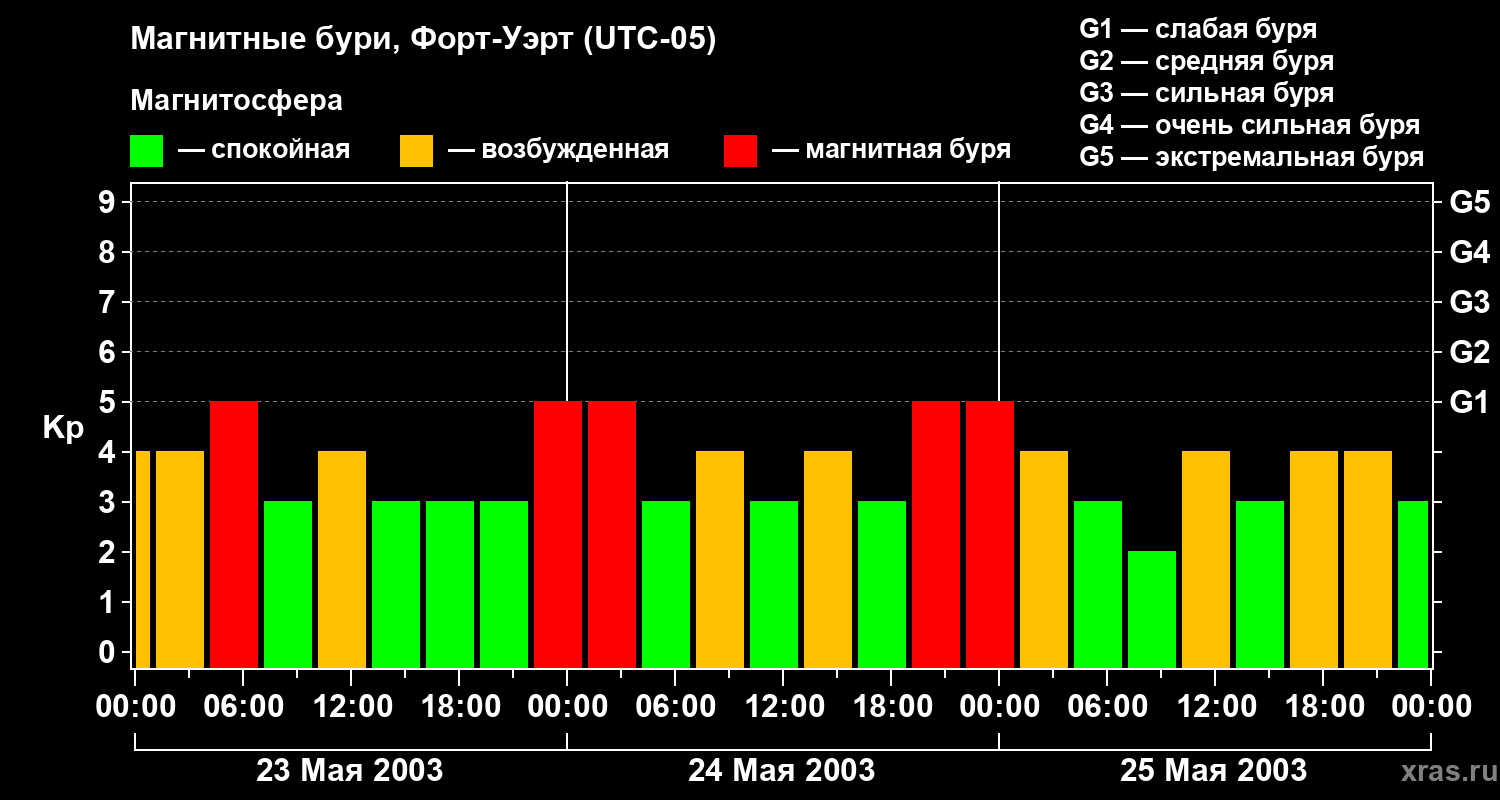Select the line "G3 — сильная буря"
This screenshot has height=800, width=1500.
pyautogui.click(x=1207, y=93)
